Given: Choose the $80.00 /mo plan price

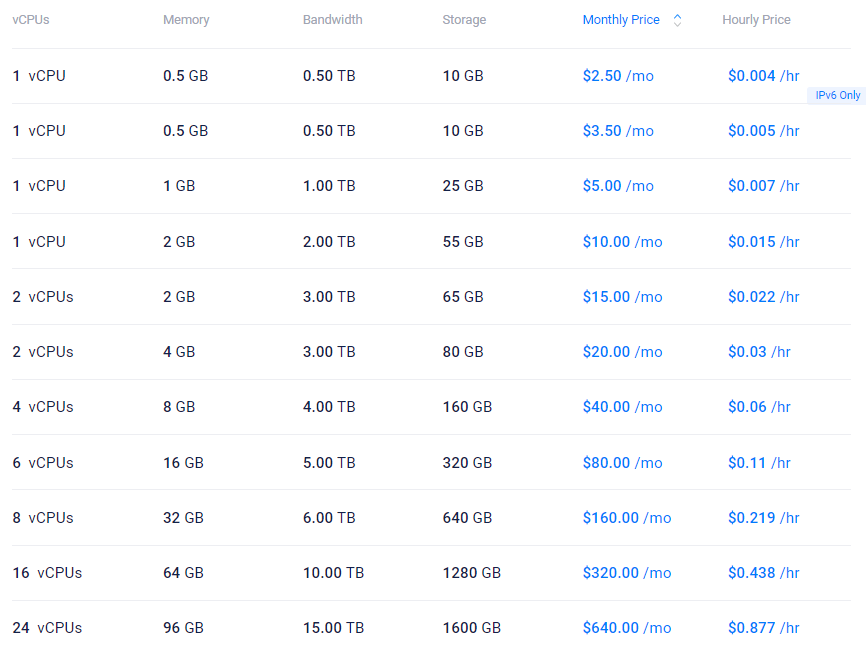Looking at the screenshot, I should point(622,463).
